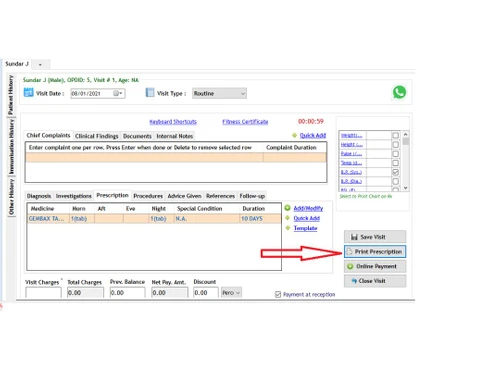Click the Total Charges field

85,293
